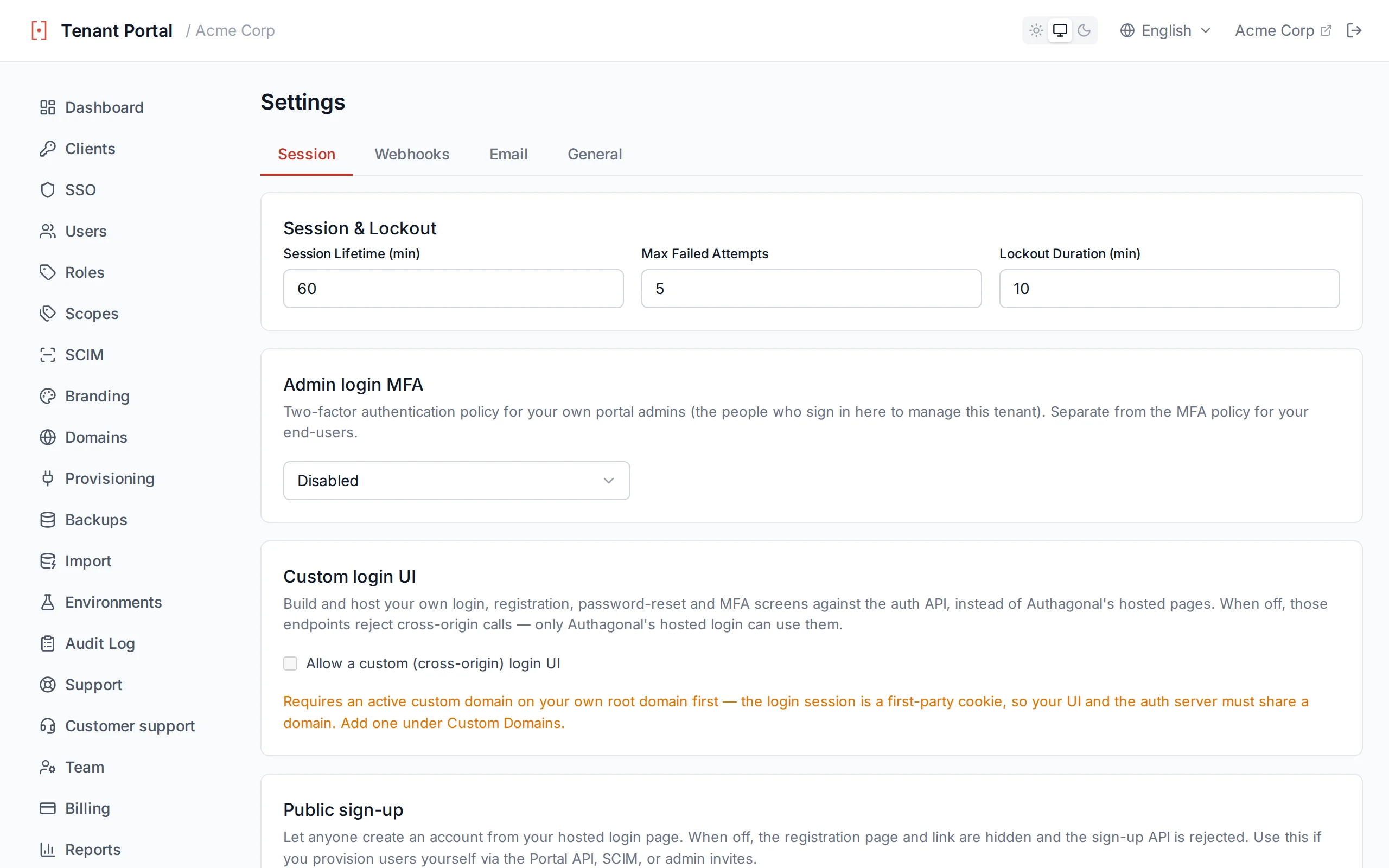Click the globe language icon
The height and width of the screenshot is (868, 1389).
1127,30
